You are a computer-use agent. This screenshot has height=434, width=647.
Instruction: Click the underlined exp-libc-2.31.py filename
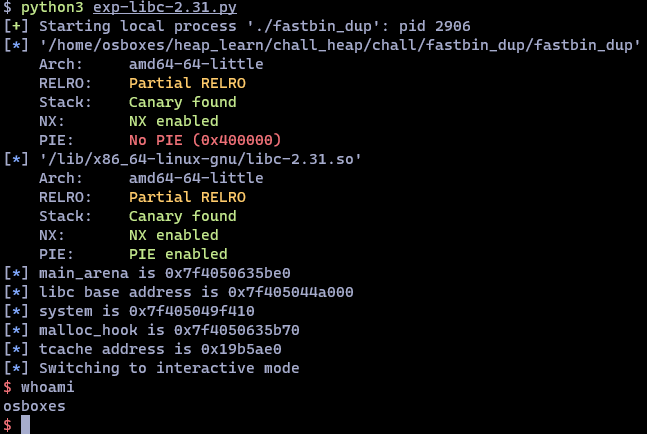[x=165, y=7]
